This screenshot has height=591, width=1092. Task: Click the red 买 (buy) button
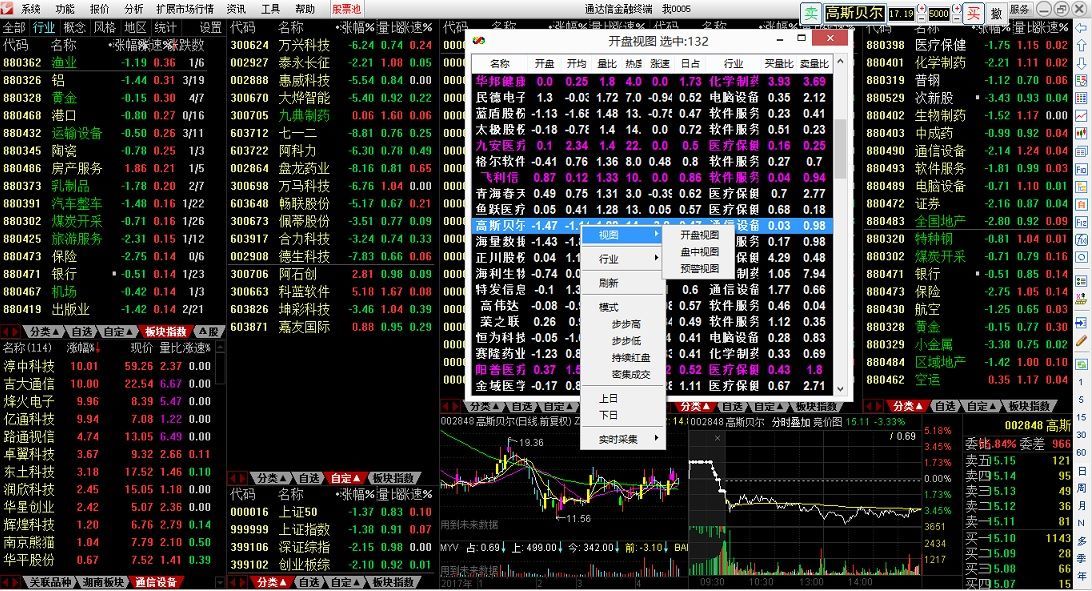pos(972,14)
